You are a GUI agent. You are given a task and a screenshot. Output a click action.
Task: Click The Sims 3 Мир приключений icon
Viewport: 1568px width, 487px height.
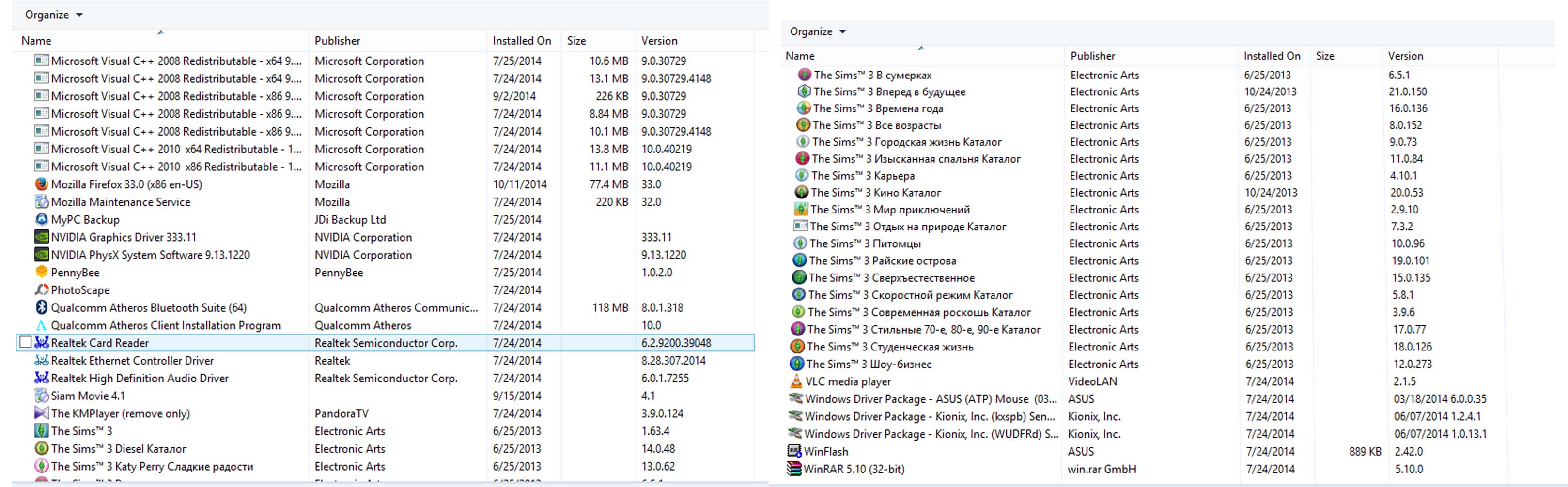tap(801, 209)
